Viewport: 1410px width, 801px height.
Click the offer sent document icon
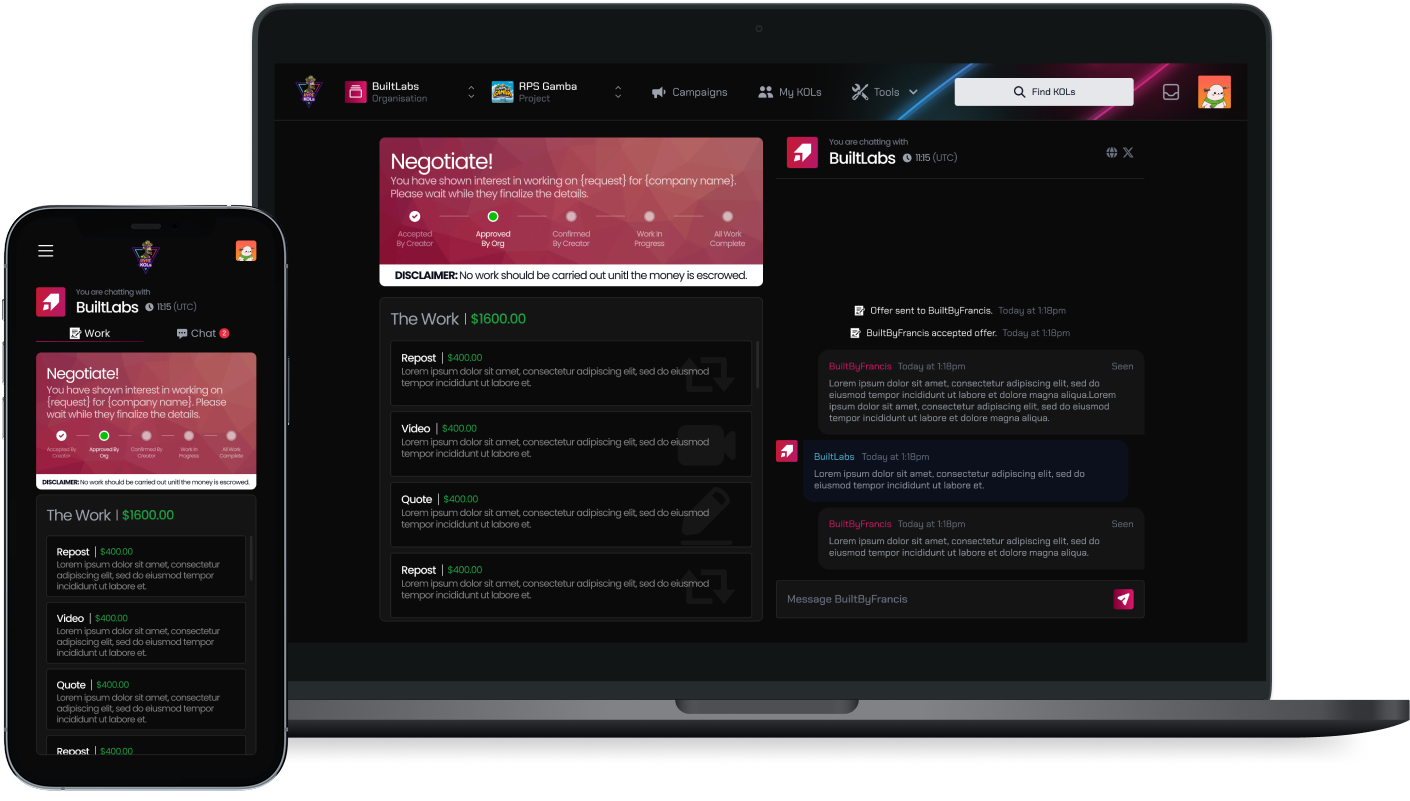[860, 310]
